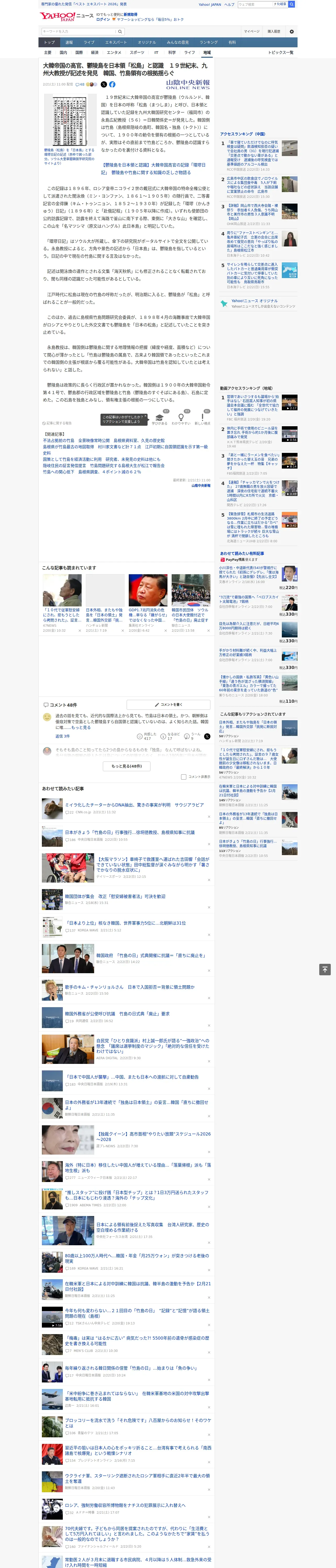Toggle コメント非表示 checkbox
Screen dimensions: 336x1568
pyautogui.click(x=183, y=777)
